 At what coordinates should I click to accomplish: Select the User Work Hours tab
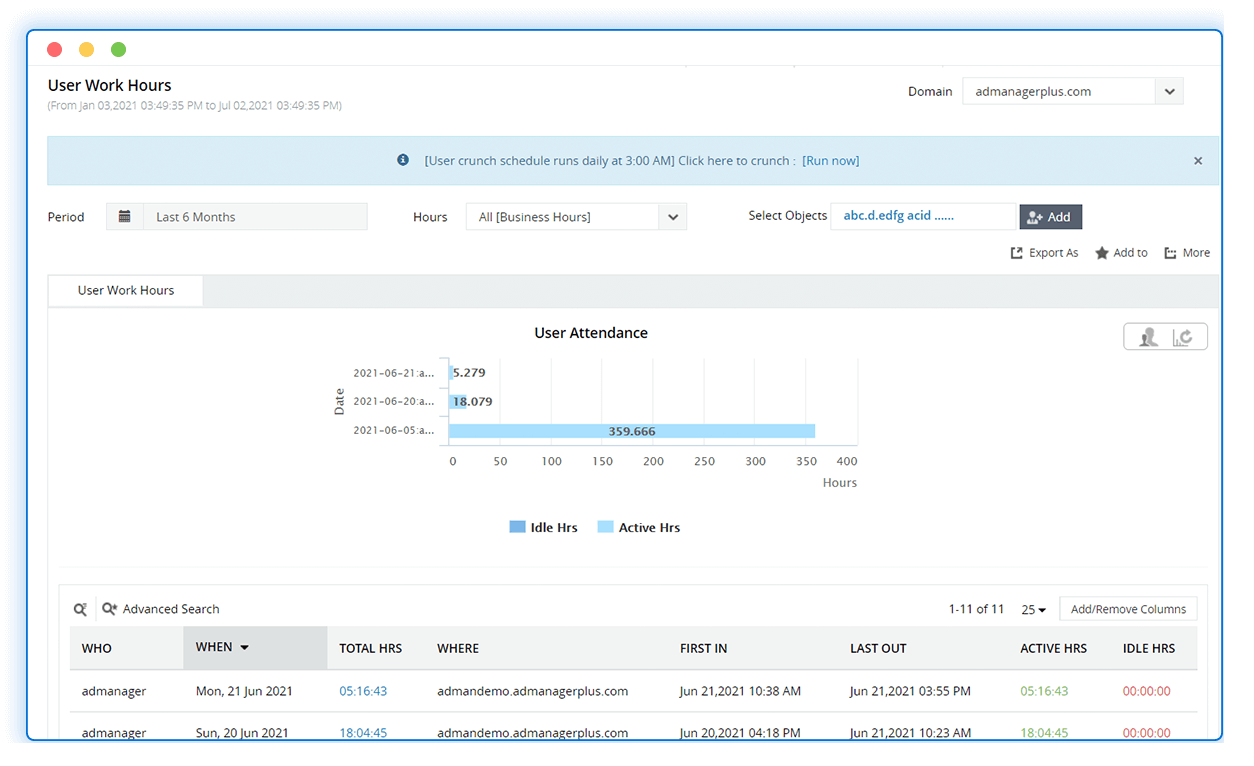[125, 290]
